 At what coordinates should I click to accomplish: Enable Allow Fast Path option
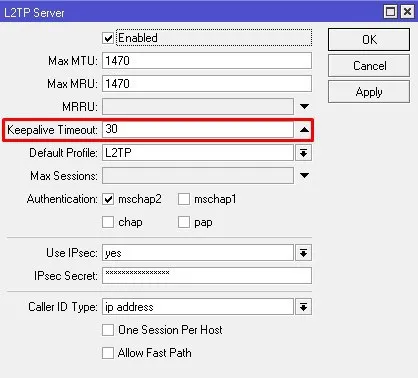pos(108,353)
